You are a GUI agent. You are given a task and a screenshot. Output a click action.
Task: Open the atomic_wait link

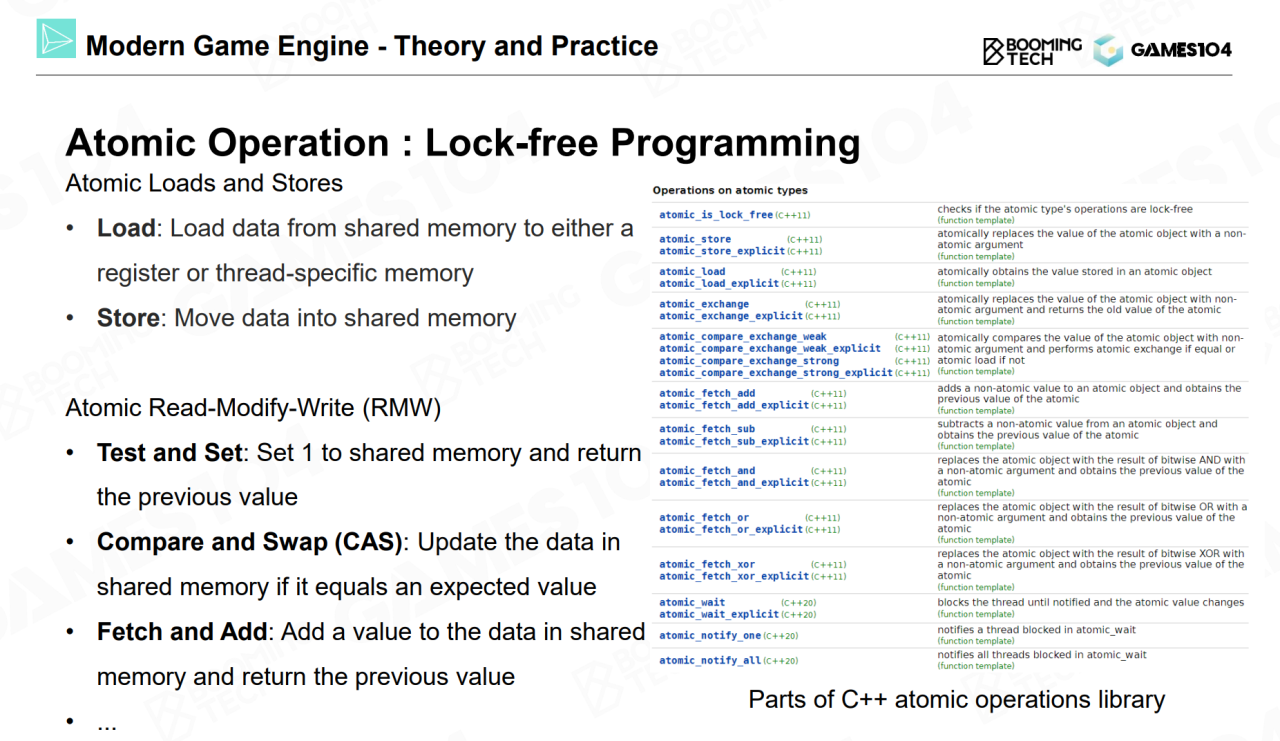click(692, 603)
